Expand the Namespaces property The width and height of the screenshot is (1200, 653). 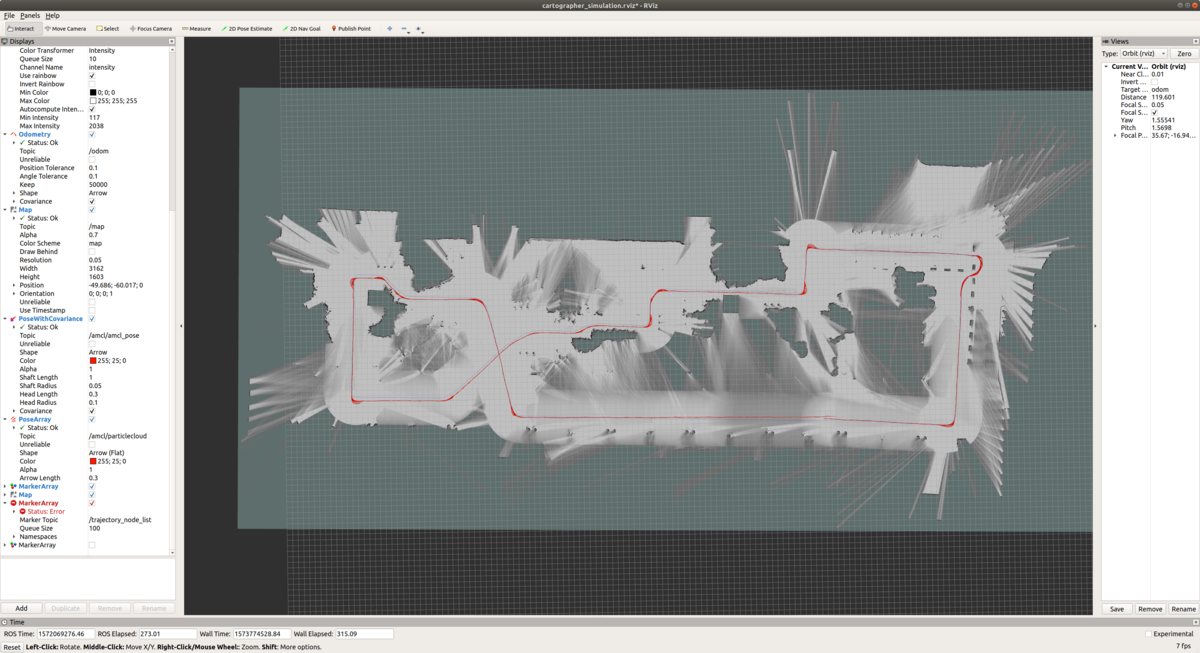[14, 537]
